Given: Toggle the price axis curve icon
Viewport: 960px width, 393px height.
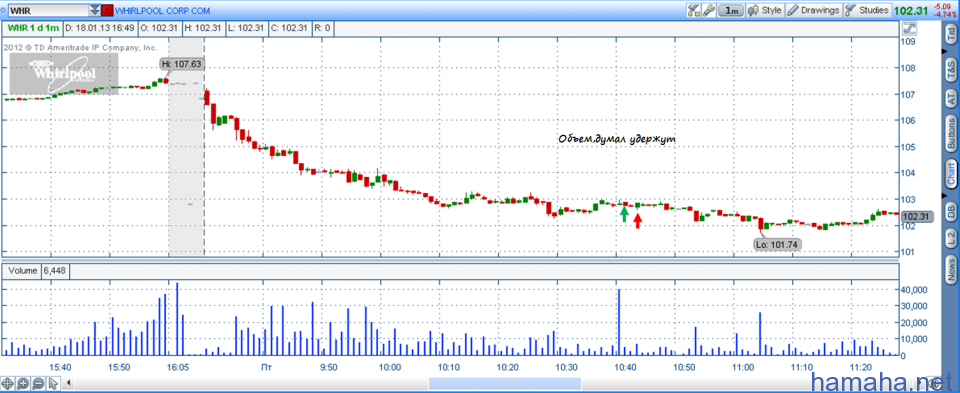Looking at the screenshot, I should coord(910,28).
